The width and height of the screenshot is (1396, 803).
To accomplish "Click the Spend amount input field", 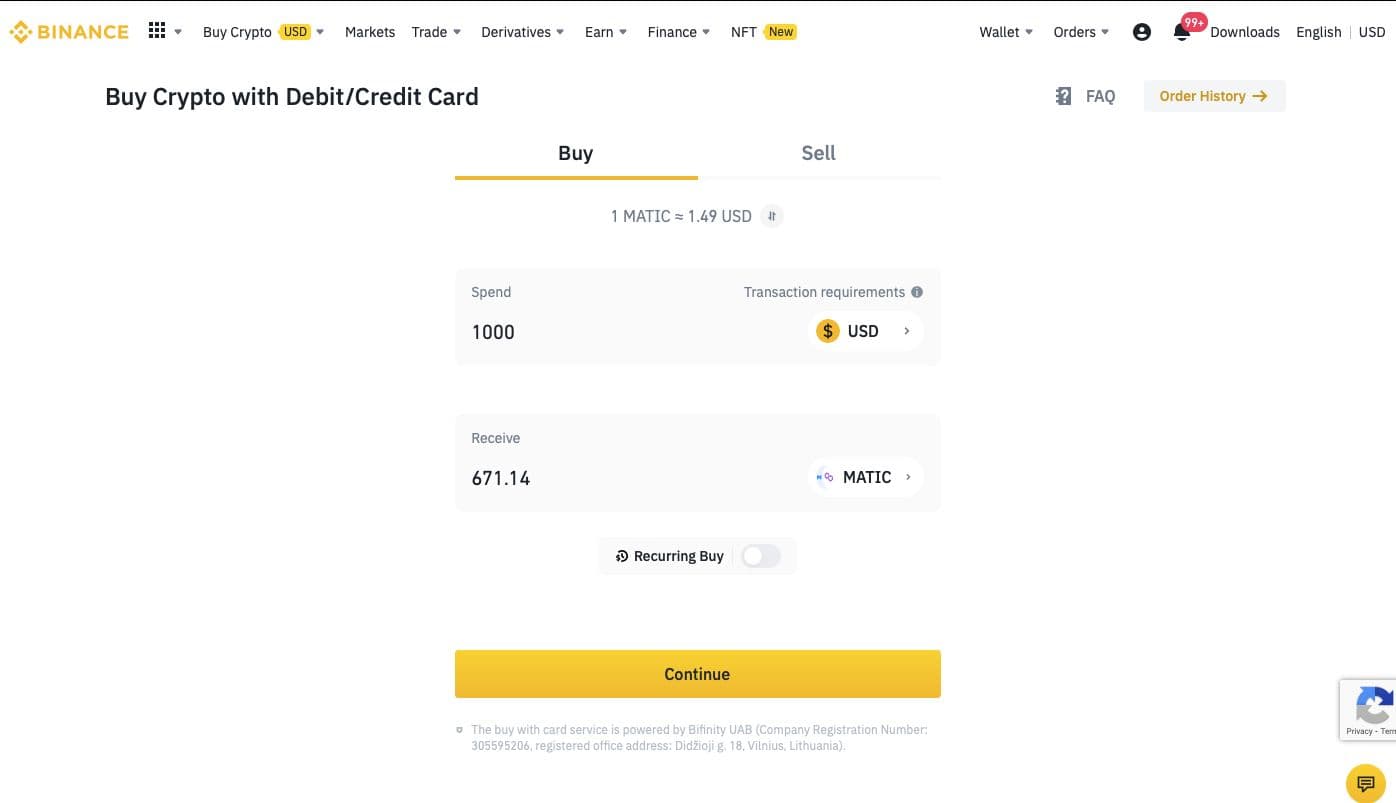I will click(630, 332).
